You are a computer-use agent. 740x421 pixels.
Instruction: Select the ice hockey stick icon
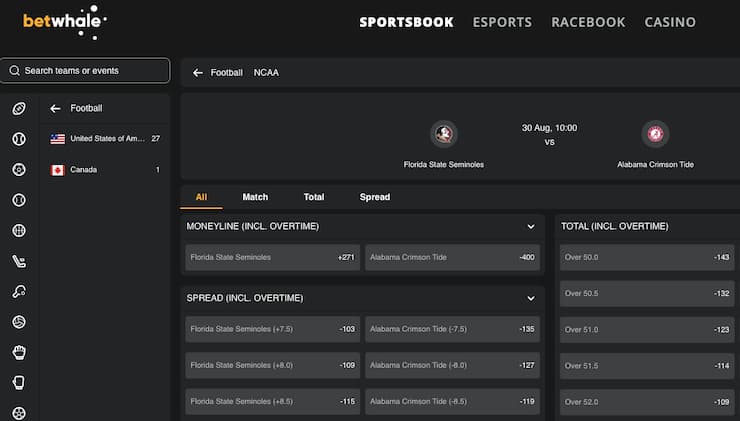19,261
